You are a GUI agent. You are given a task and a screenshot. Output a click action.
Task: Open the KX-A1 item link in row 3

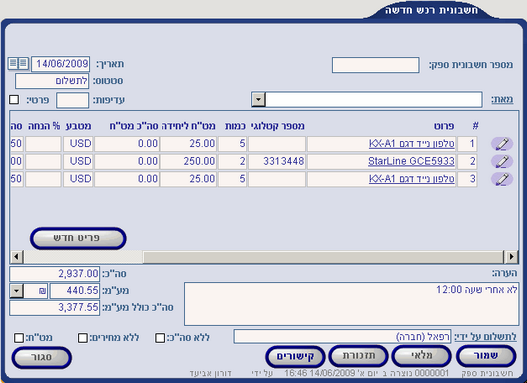click(412, 179)
